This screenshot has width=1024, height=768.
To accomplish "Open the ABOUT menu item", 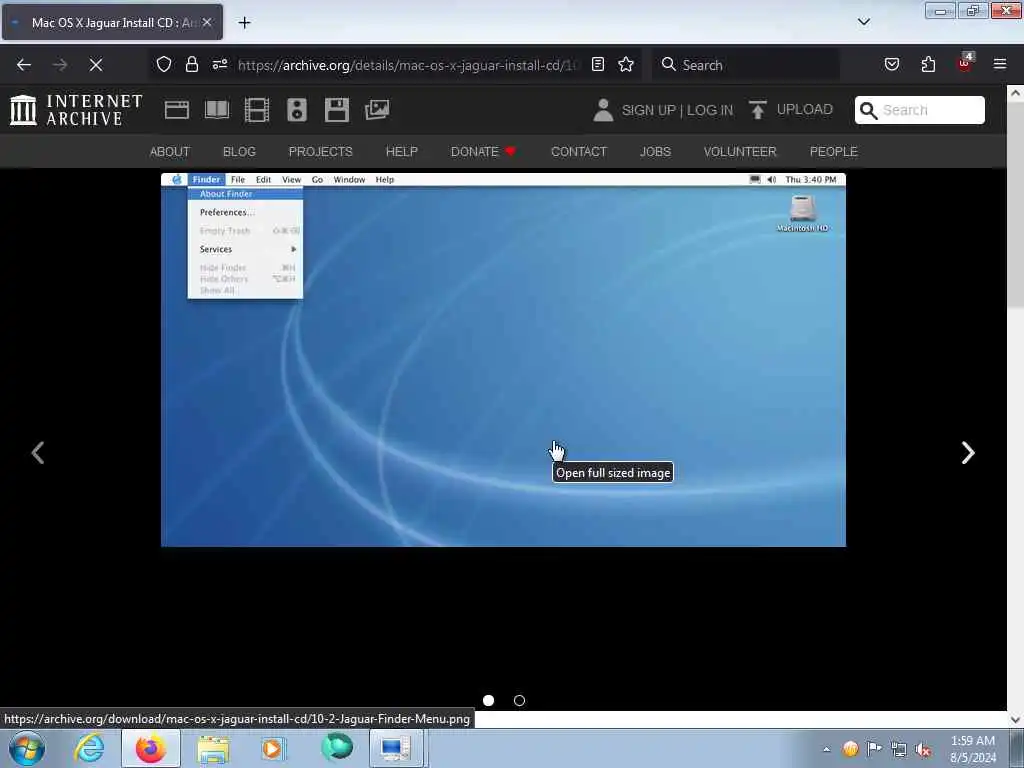I will pos(170,152).
